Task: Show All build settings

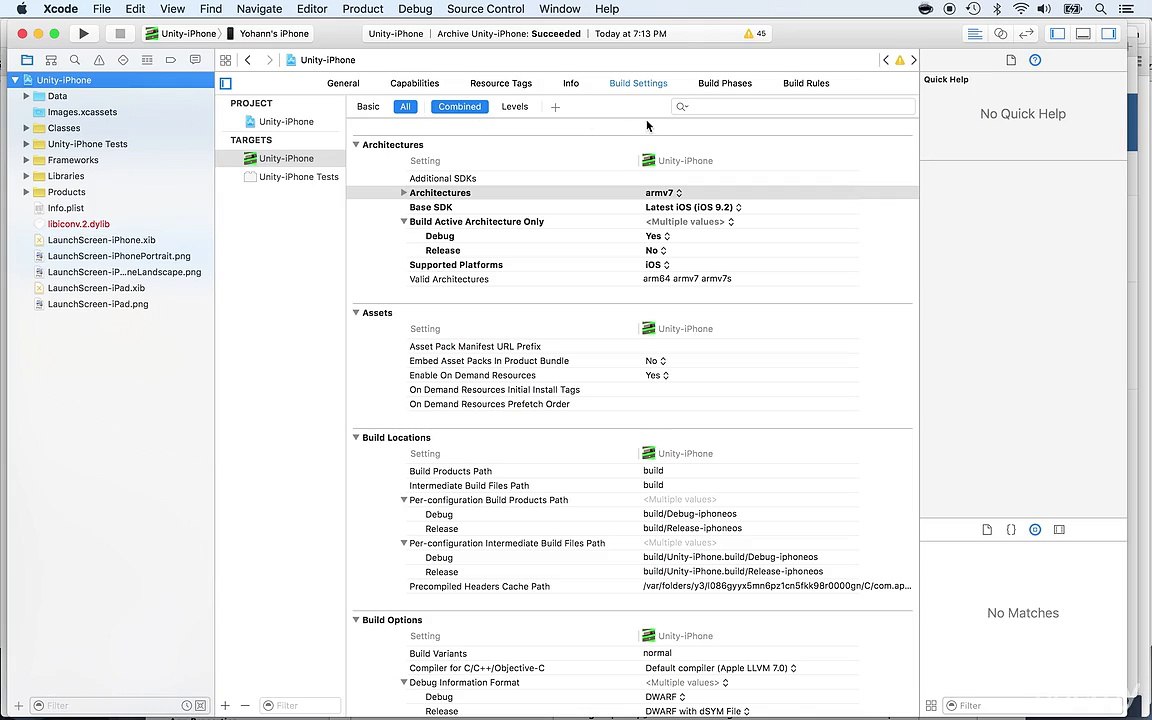Action: pos(405,107)
